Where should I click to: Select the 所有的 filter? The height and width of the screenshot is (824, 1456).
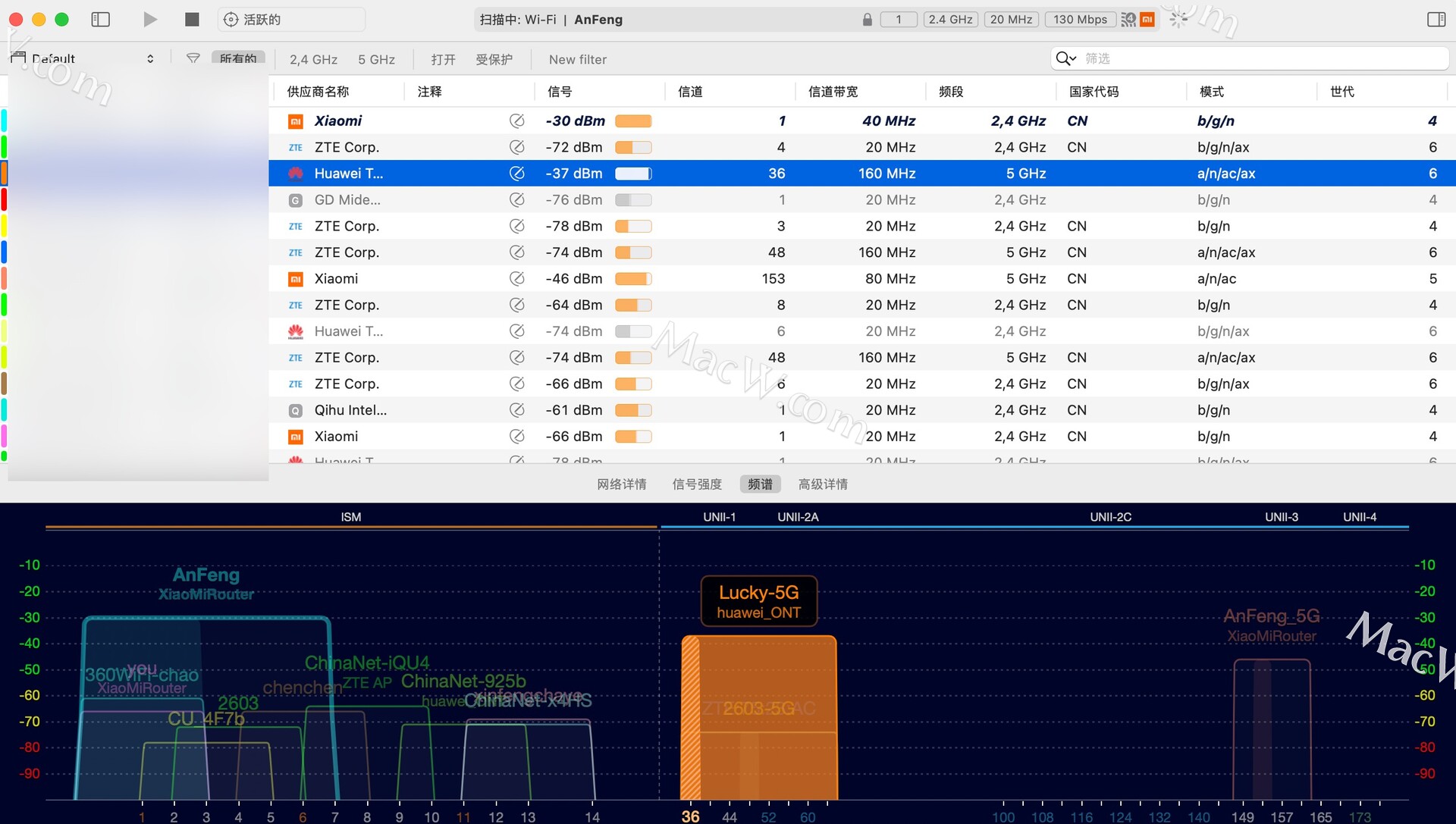pyautogui.click(x=238, y=58)
